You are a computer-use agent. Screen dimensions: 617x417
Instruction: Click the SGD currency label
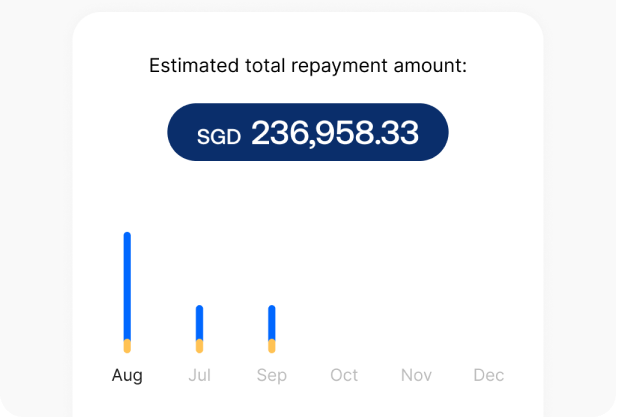[x=218, y=136]
